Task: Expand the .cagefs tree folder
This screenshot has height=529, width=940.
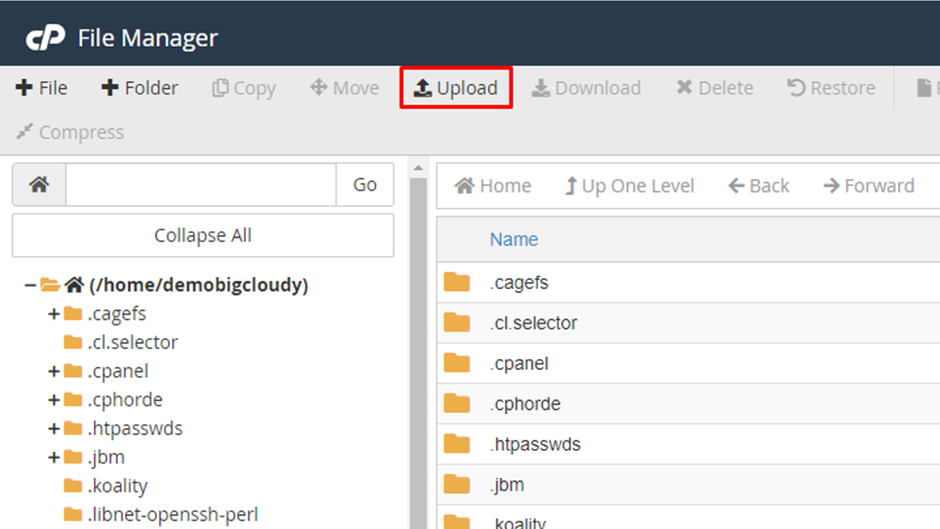Action: (54, 314)
